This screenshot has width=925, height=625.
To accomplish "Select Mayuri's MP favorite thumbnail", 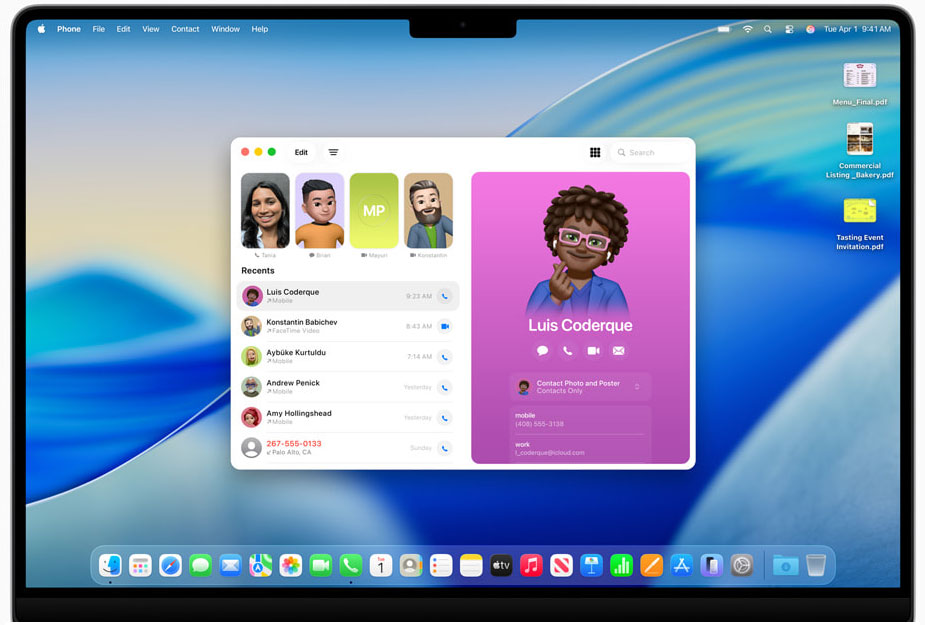I will [374, 210].
